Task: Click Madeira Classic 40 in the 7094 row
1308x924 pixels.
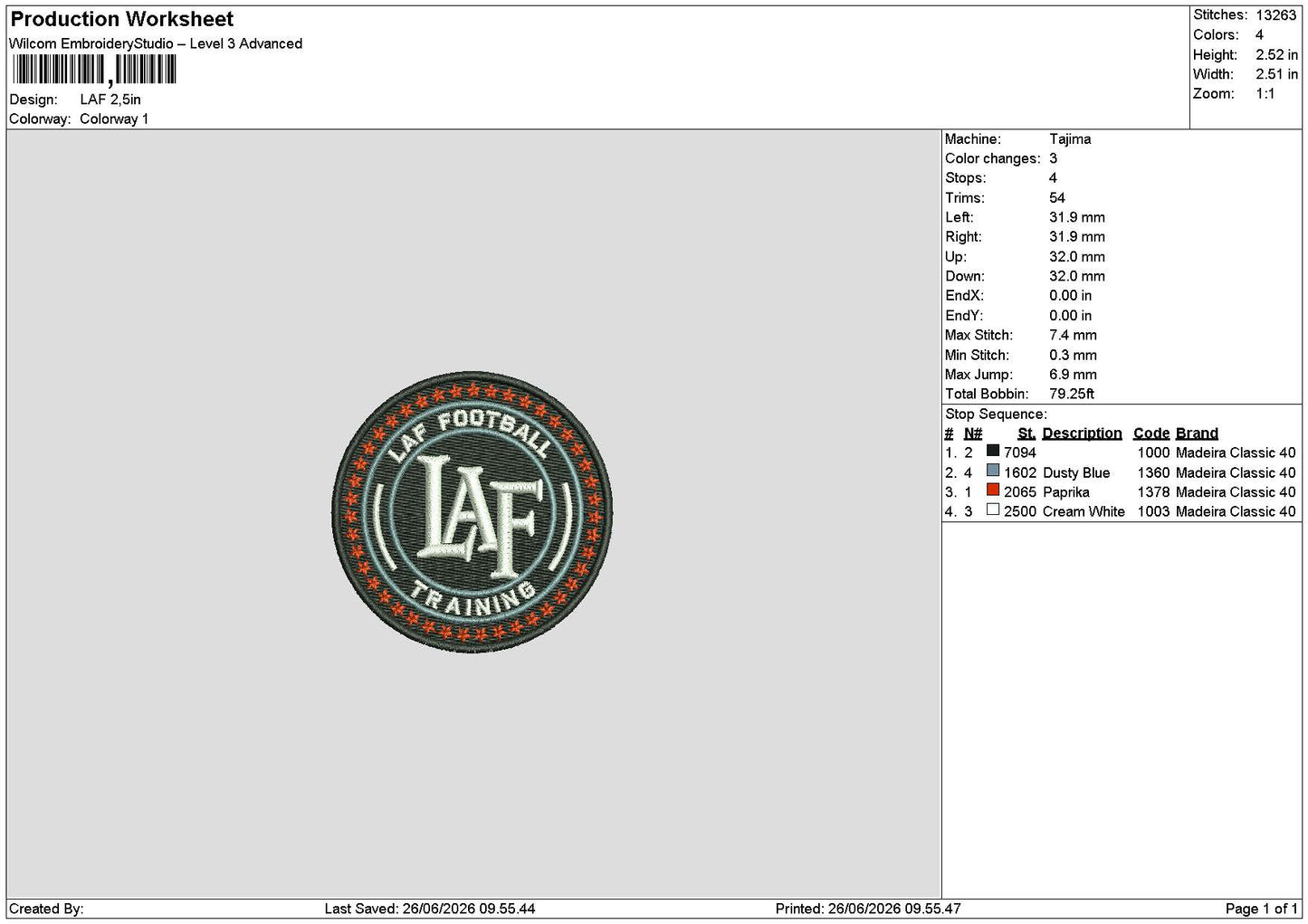Action: point(1236,452)
